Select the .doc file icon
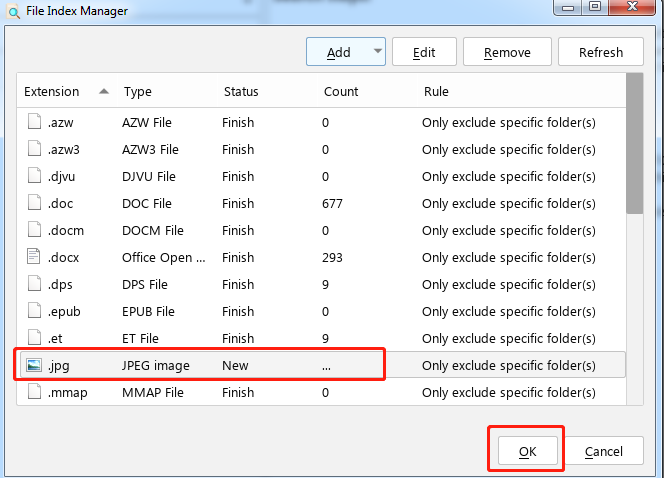The height and width of the screenshot is (478, 664). [x=34, y=203]
